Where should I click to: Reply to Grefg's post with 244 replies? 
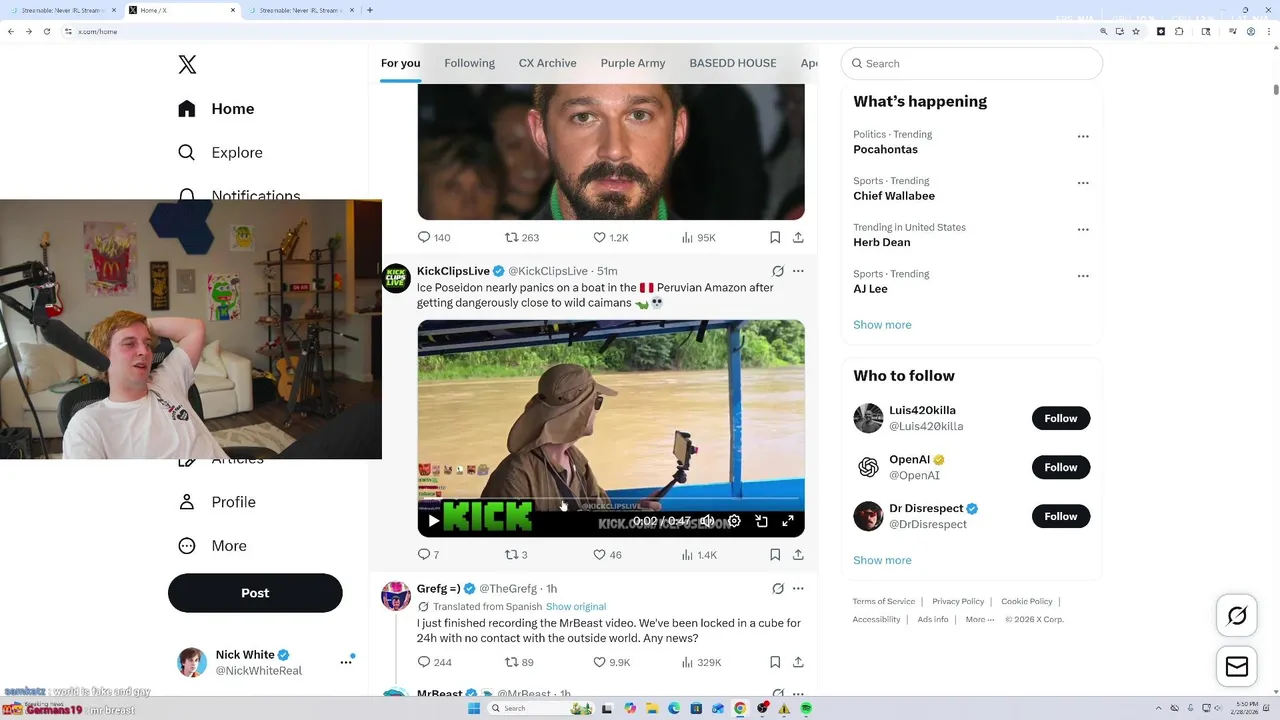[434, 662]
